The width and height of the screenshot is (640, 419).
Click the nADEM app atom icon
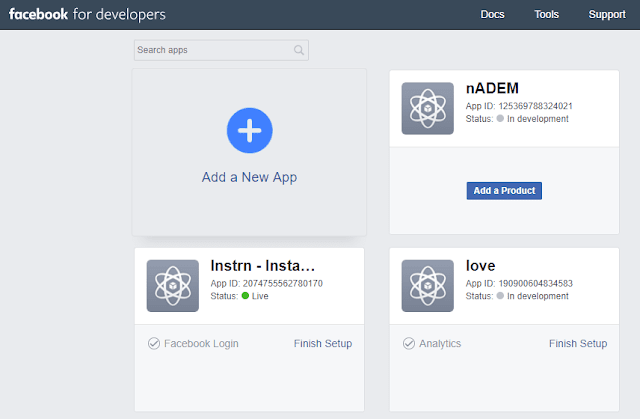pos(428,107)
